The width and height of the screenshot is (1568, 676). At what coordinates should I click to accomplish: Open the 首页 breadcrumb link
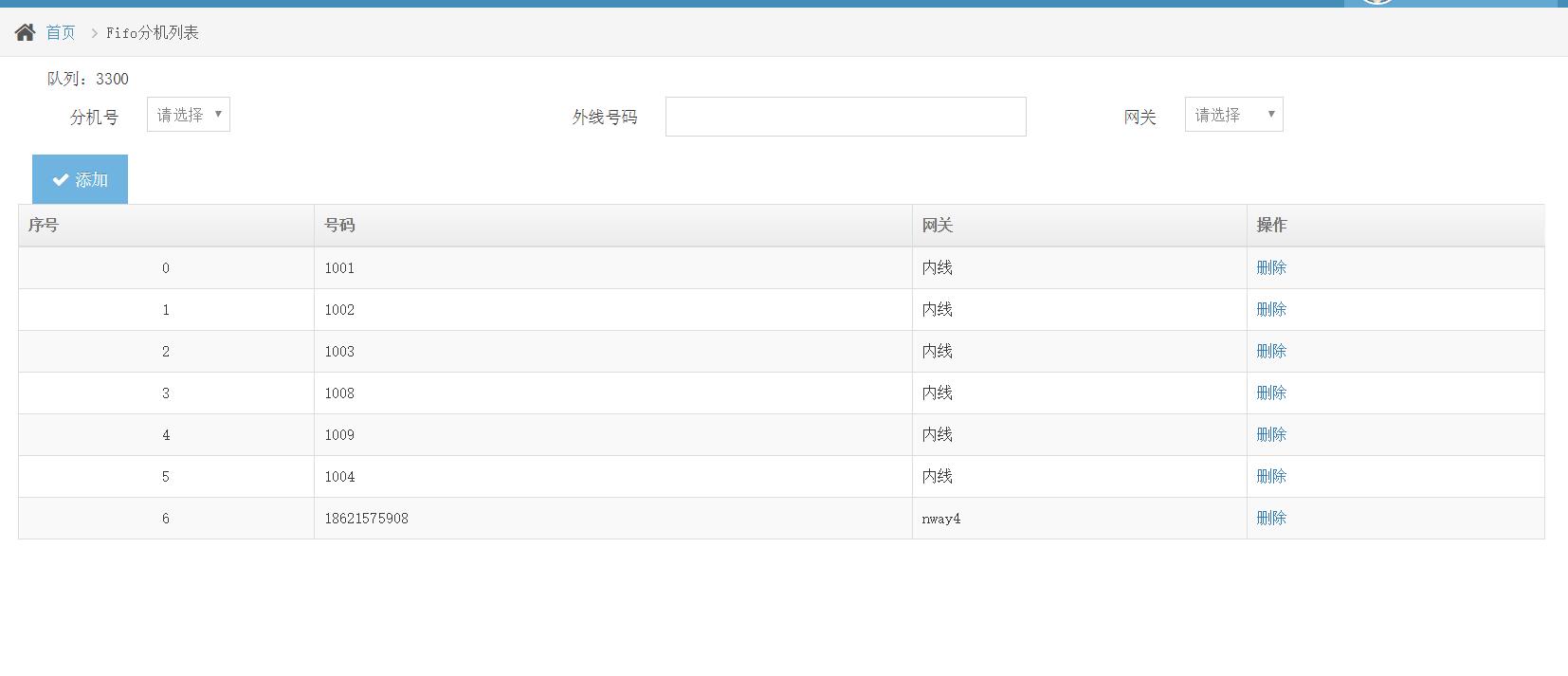[x=61, y=32]
